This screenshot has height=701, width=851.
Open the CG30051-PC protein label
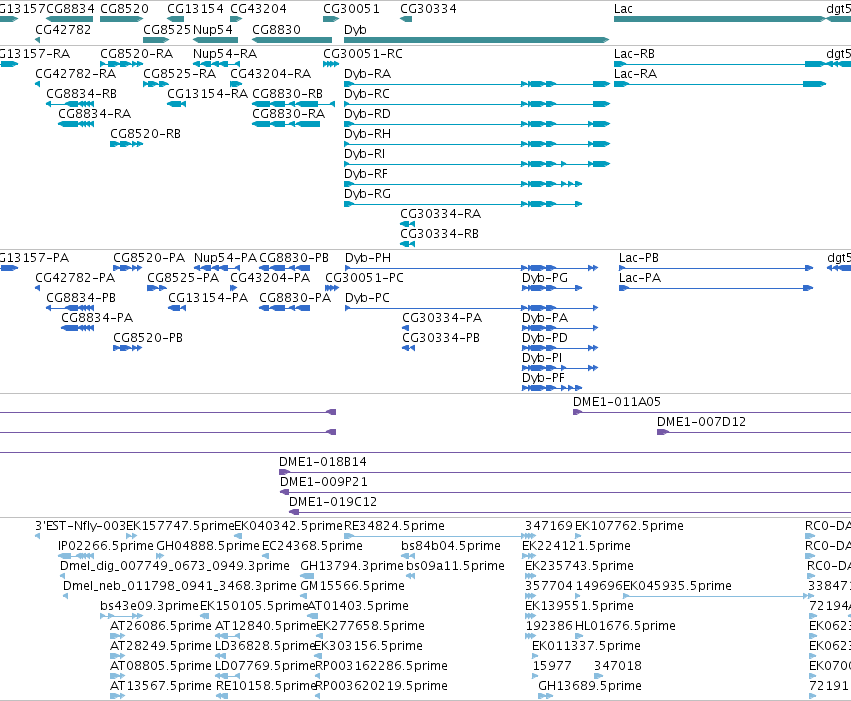click(365, 278)
